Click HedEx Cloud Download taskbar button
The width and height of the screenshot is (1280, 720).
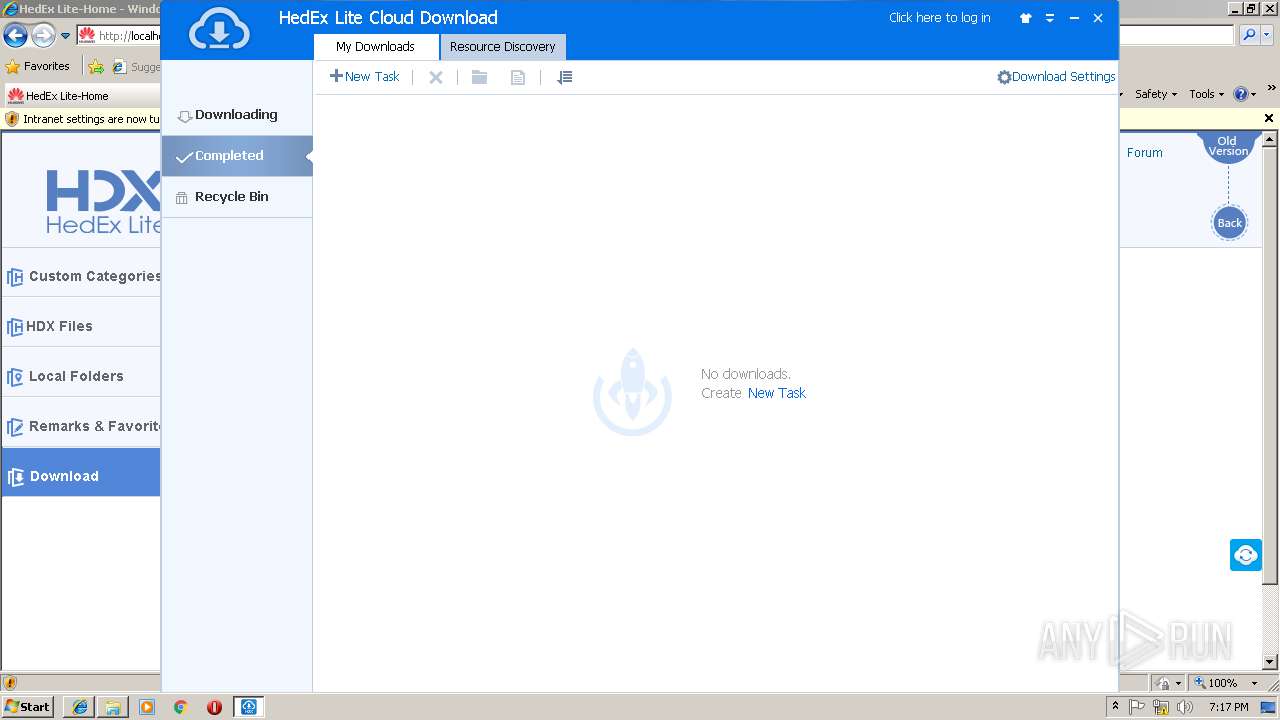click(x=249, y=707)
